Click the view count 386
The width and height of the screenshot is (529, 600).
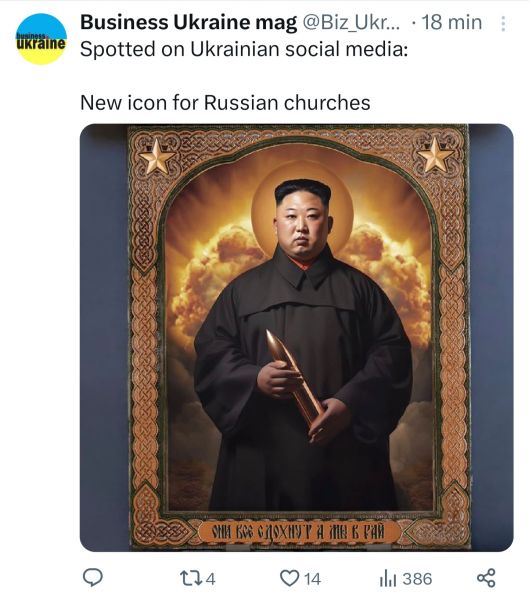[x=417, y=579]
